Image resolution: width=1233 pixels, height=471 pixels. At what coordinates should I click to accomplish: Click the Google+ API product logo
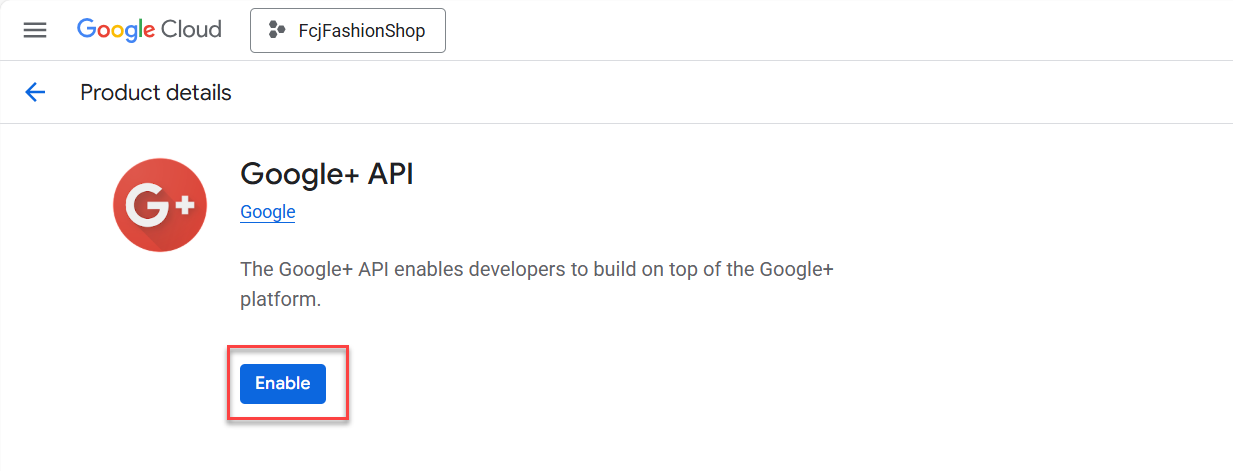(160, 205)
